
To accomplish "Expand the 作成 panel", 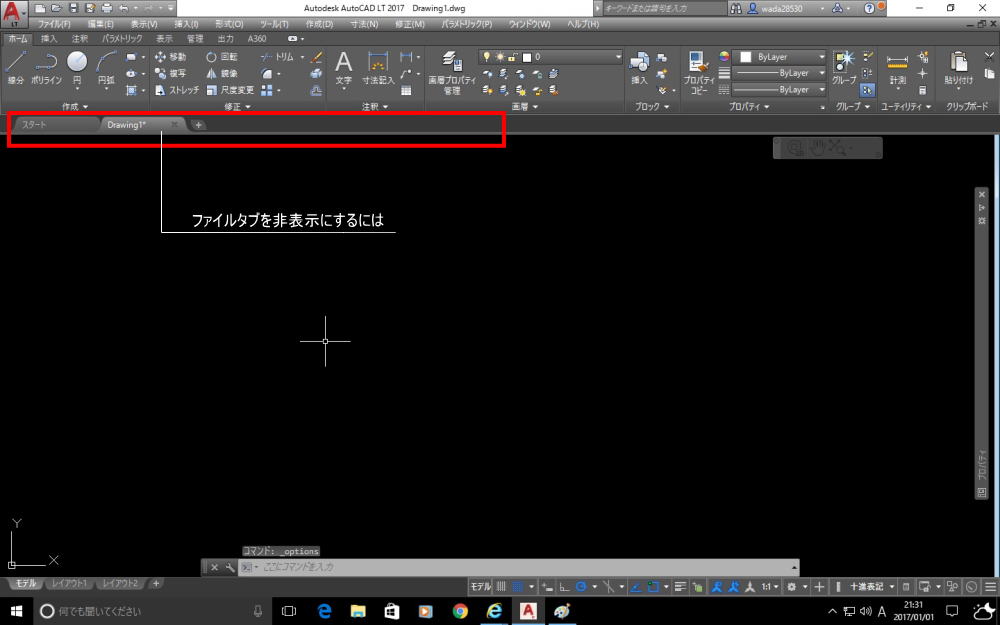I will click(x=75, y=107).
